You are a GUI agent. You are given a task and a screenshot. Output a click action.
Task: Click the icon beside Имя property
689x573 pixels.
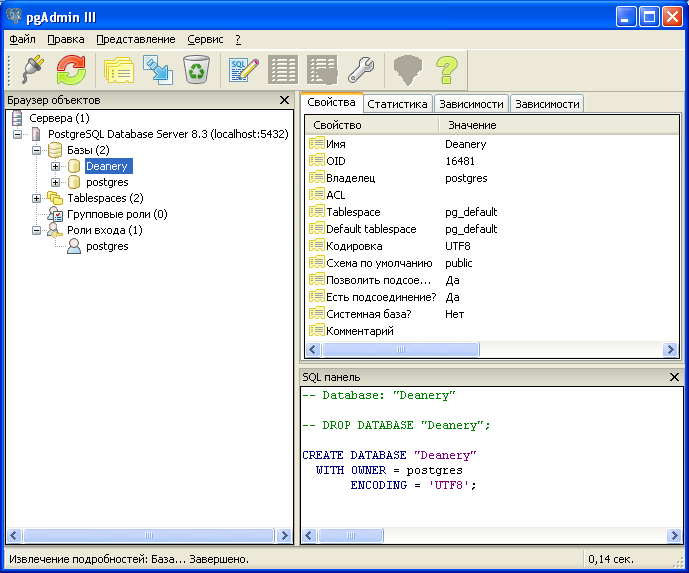coord(316,144)
